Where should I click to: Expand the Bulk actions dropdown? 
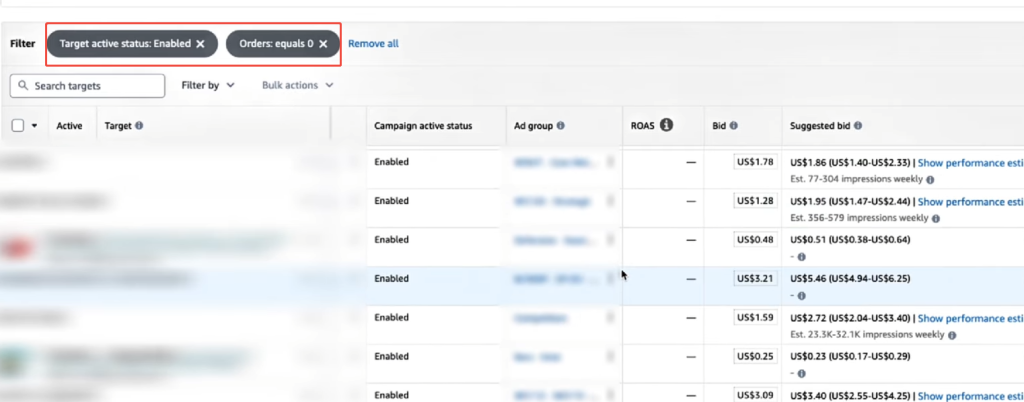[x=297, y=86]
